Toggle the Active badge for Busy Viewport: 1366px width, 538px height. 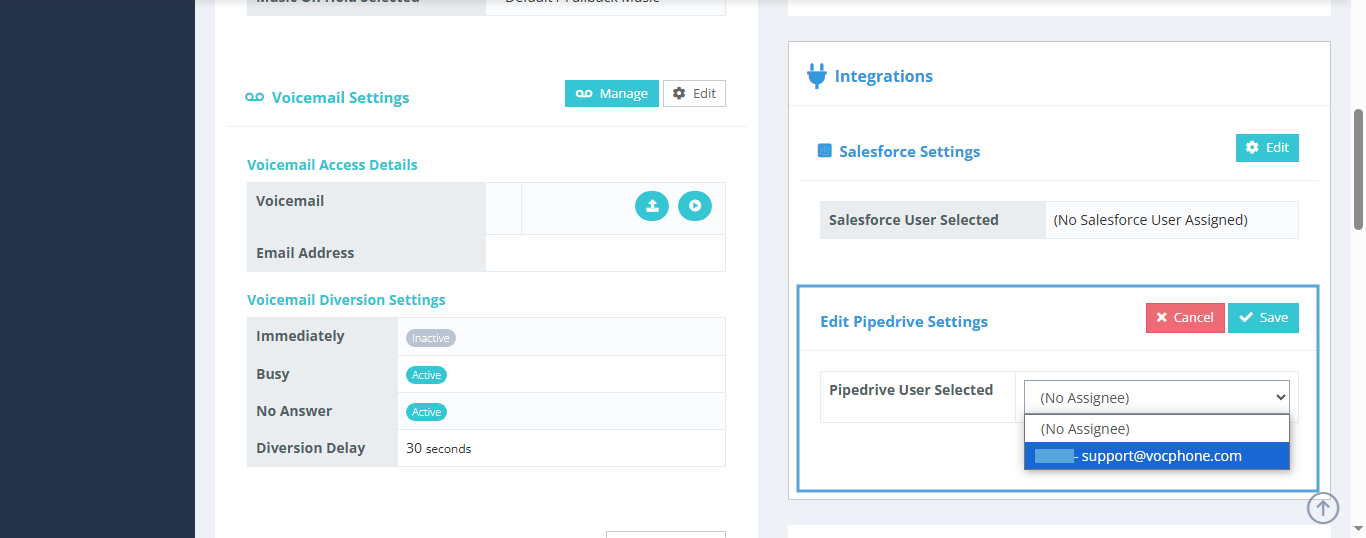(426, 375)
